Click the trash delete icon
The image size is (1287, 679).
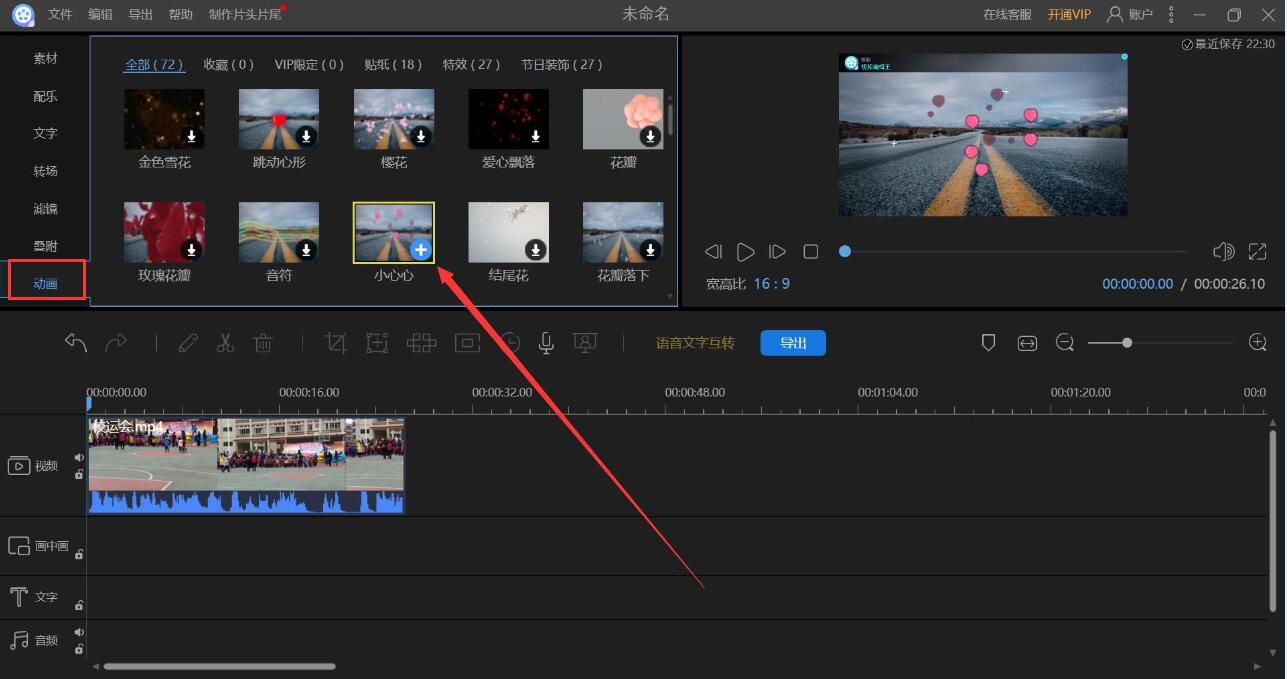[x=263, y=343]
